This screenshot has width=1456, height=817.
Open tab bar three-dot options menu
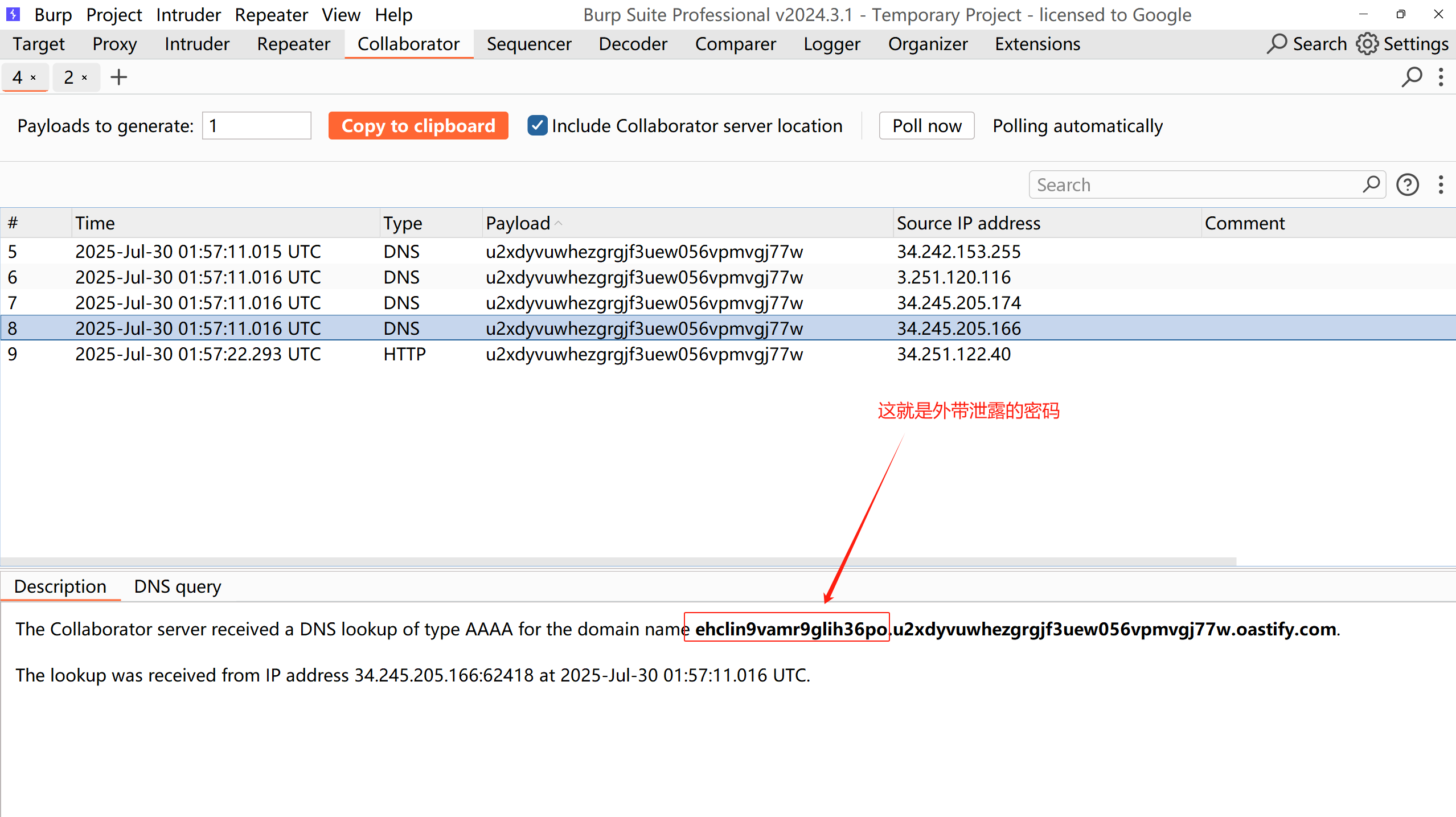[x=1441, y=77]
